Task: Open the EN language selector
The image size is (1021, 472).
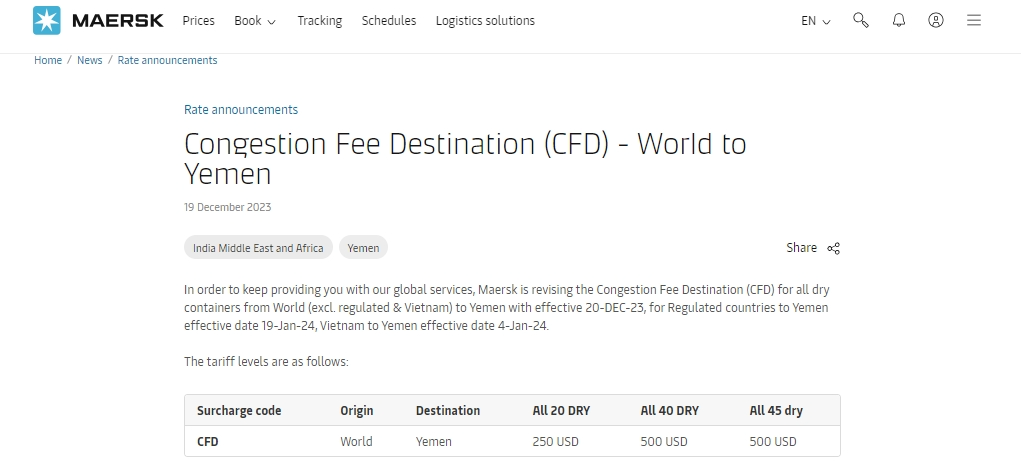Action: (x=815, y=20)
